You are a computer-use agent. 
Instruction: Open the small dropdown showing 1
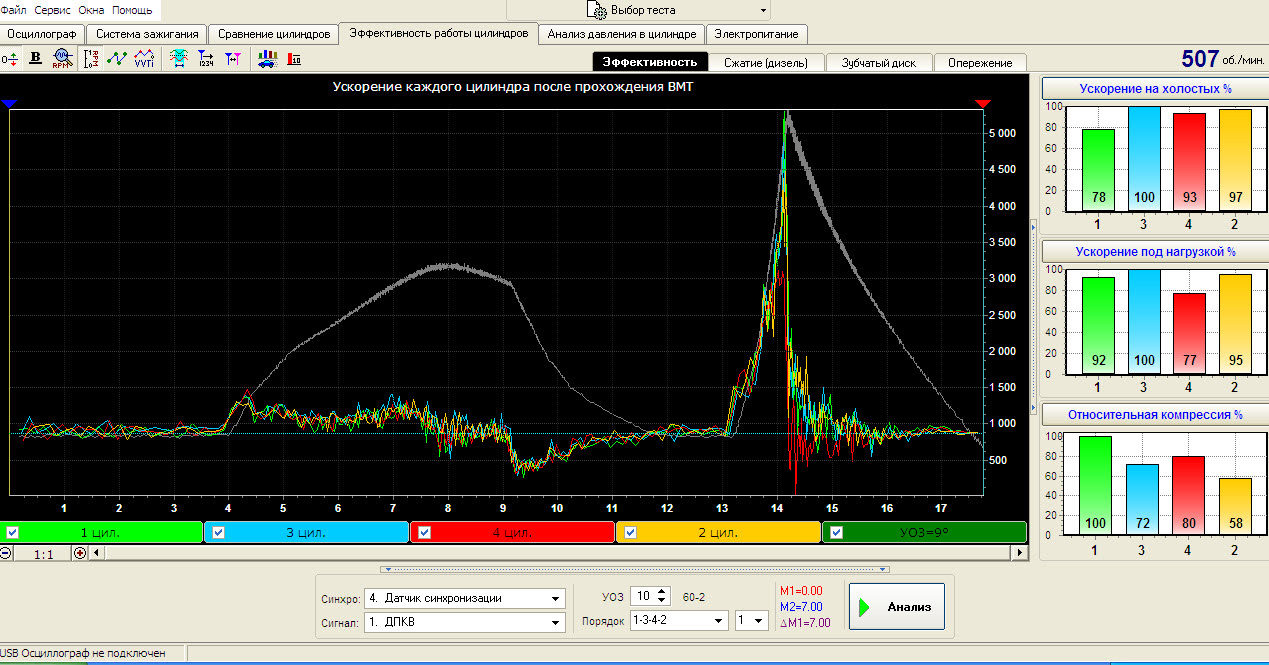pyautogui.click(x=750, y=620)
